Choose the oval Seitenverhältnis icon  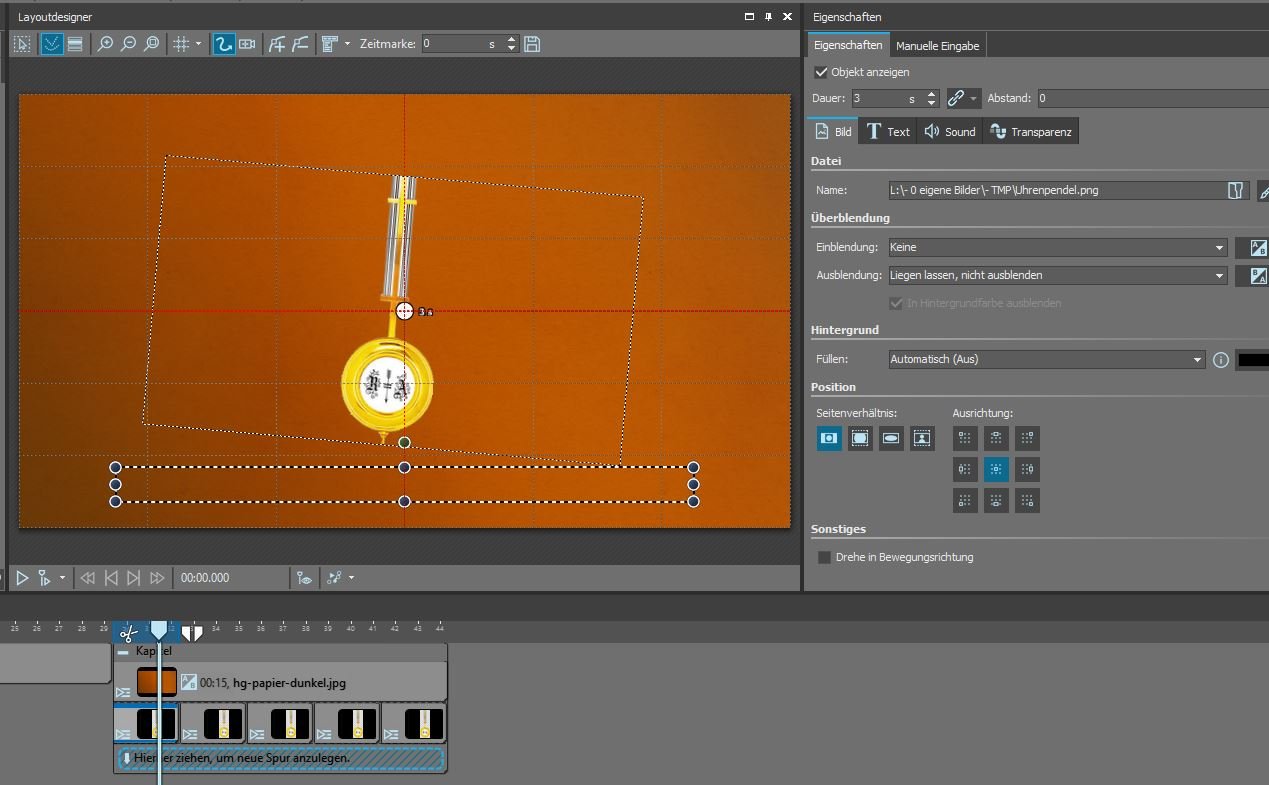[x=891, y=438]
